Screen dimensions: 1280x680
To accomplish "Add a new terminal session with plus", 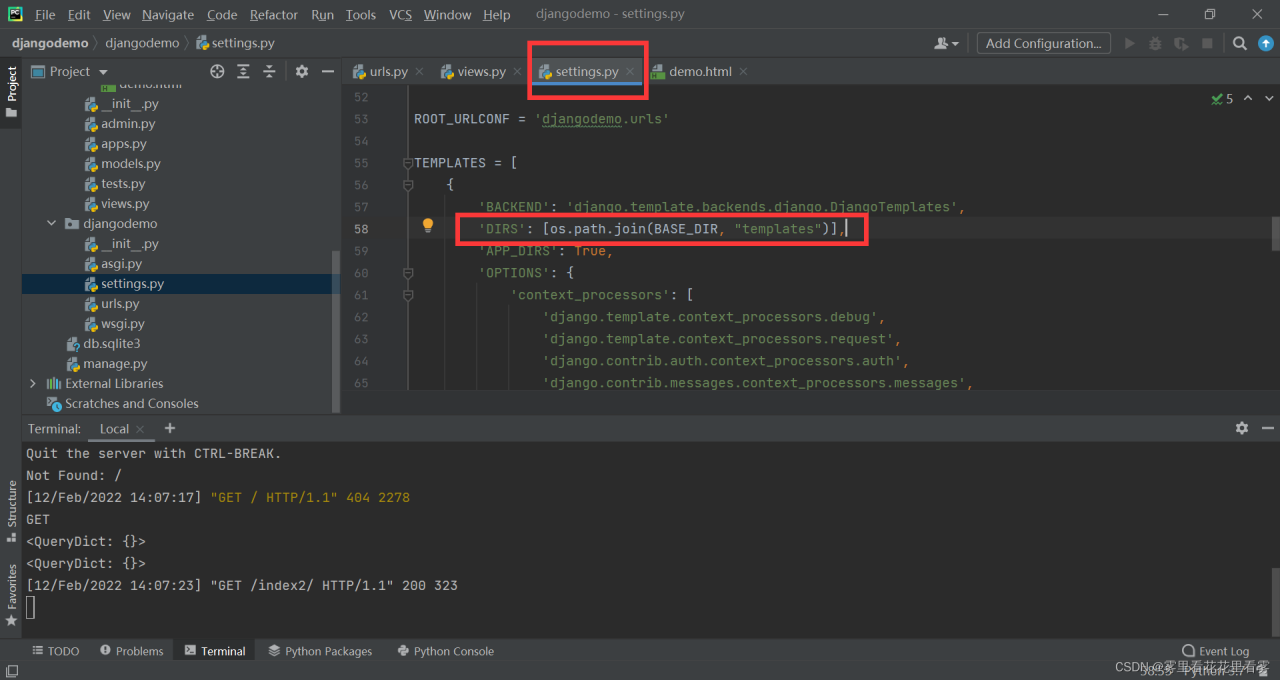I will click(170, 428).
